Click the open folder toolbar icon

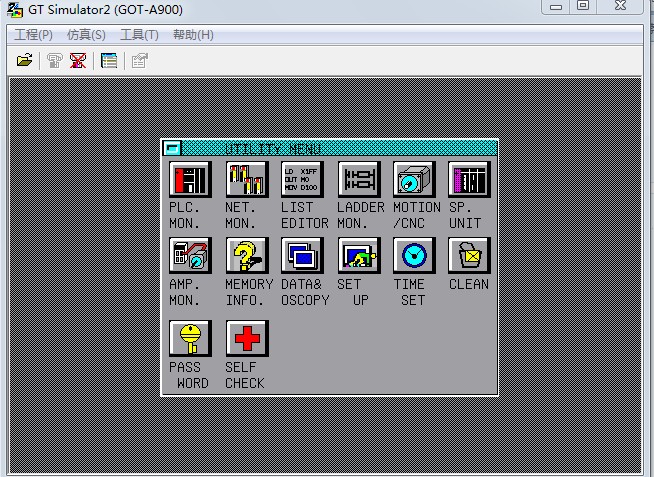tap(25, 61)
